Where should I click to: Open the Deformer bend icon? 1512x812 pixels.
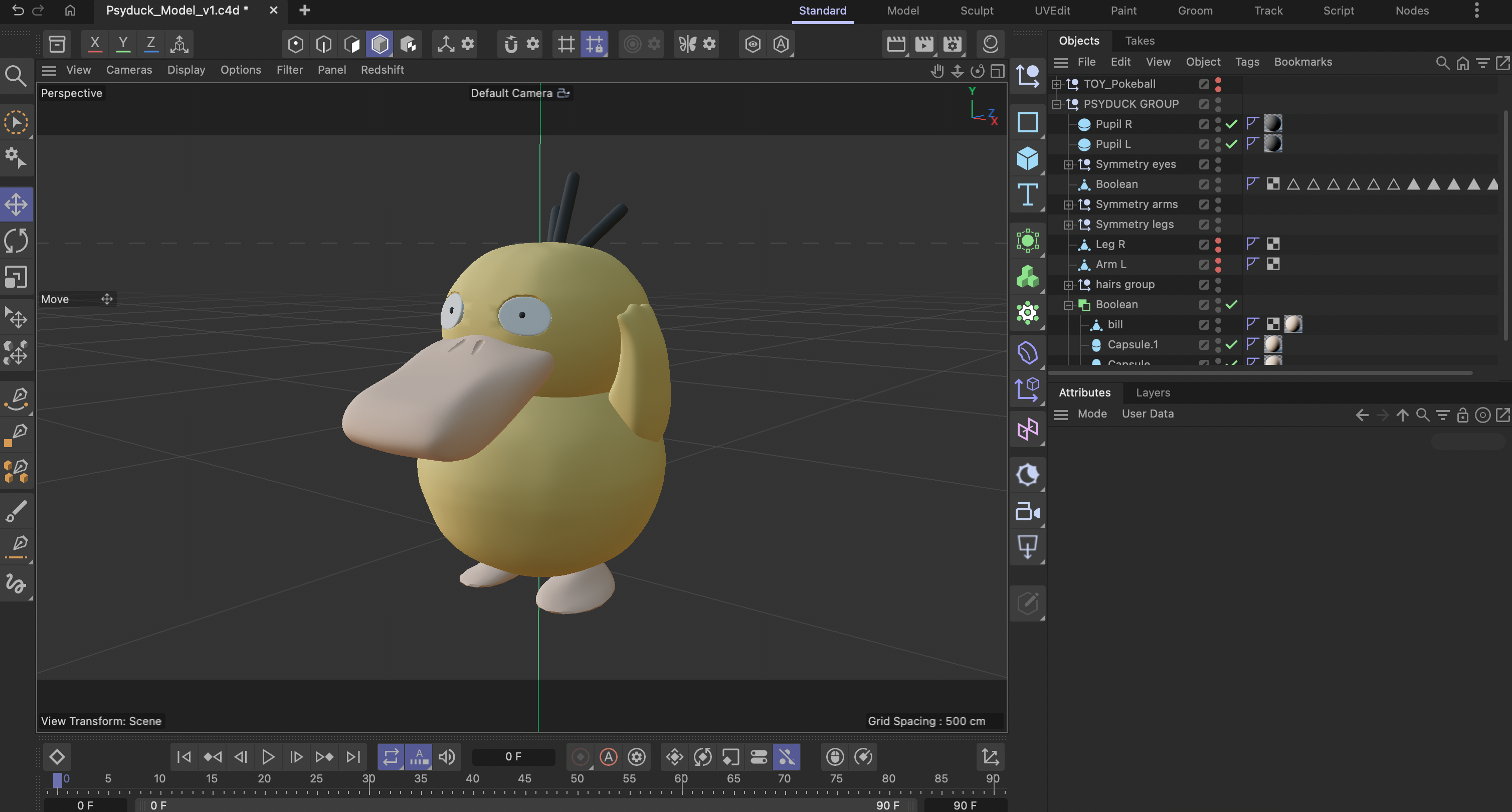click(1027, 353)
